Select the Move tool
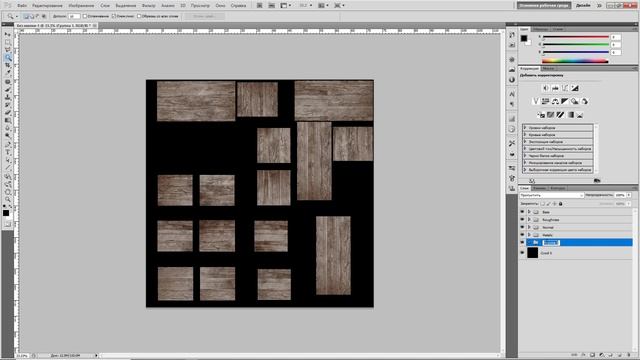Viewport: 640px width, 360px height. pos(8,35)
